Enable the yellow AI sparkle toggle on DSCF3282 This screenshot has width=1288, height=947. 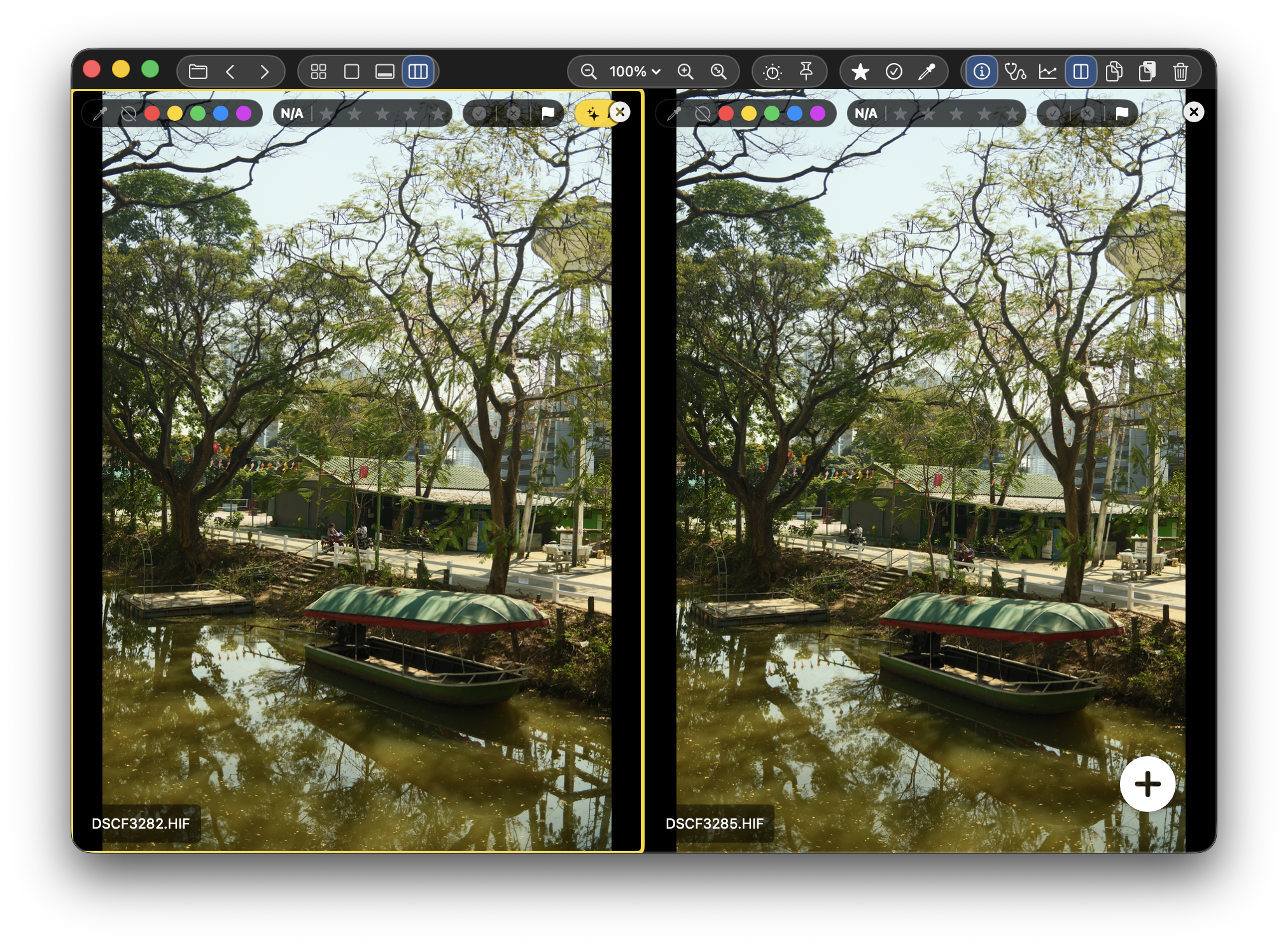pyautogui.click(x=594, y=113)
